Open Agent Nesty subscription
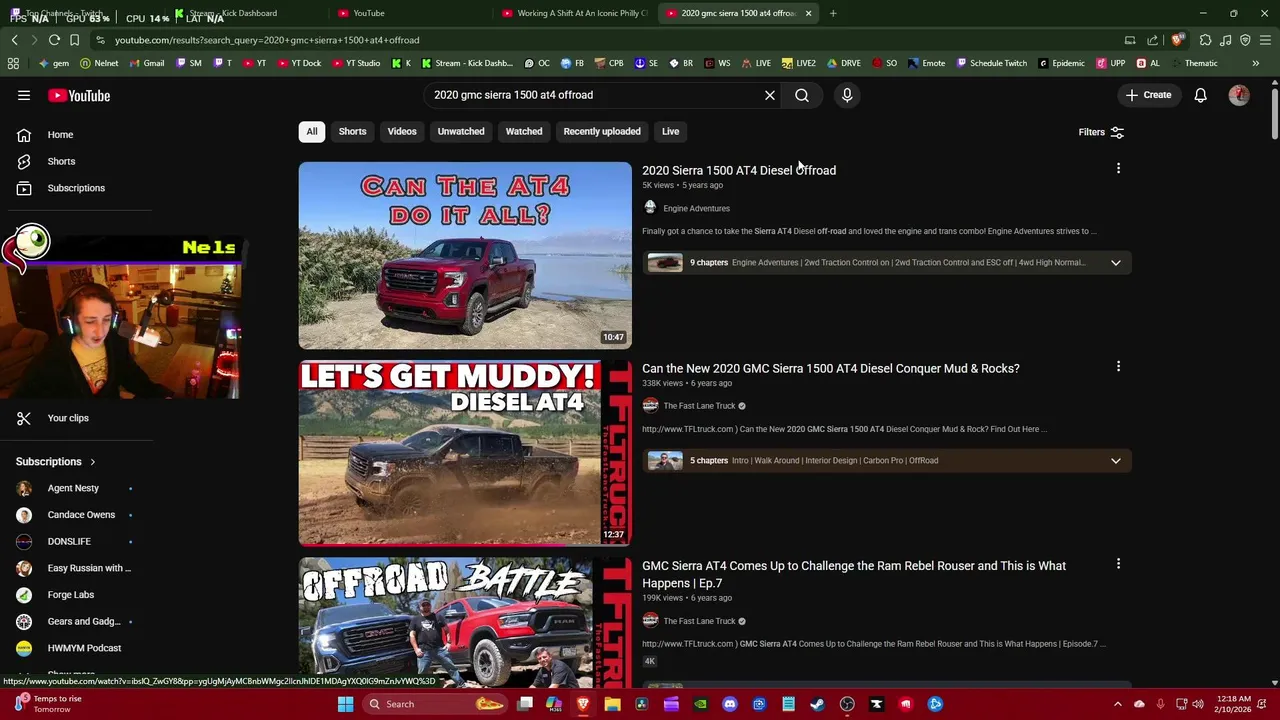The image size is (1280, 720). click(73, 488)
